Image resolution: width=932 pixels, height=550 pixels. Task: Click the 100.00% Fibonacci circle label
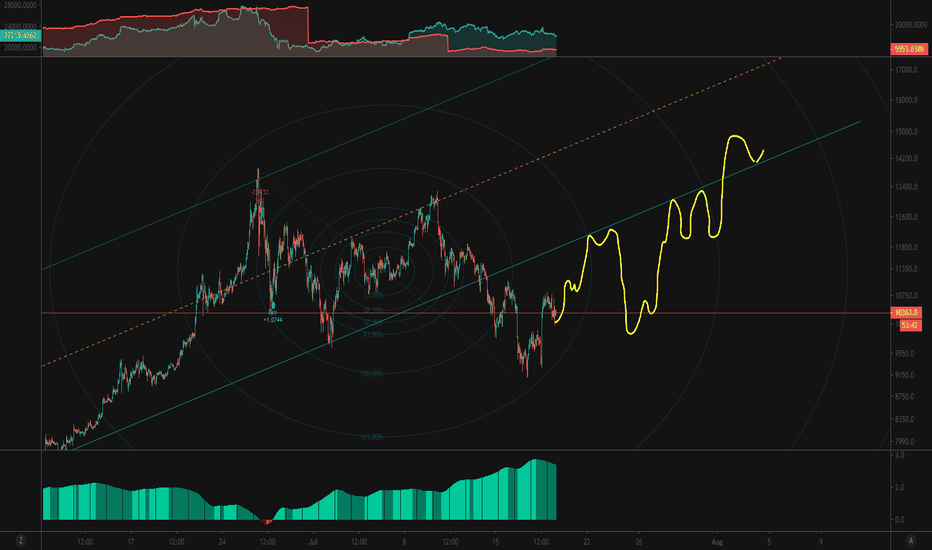(371, 374)
